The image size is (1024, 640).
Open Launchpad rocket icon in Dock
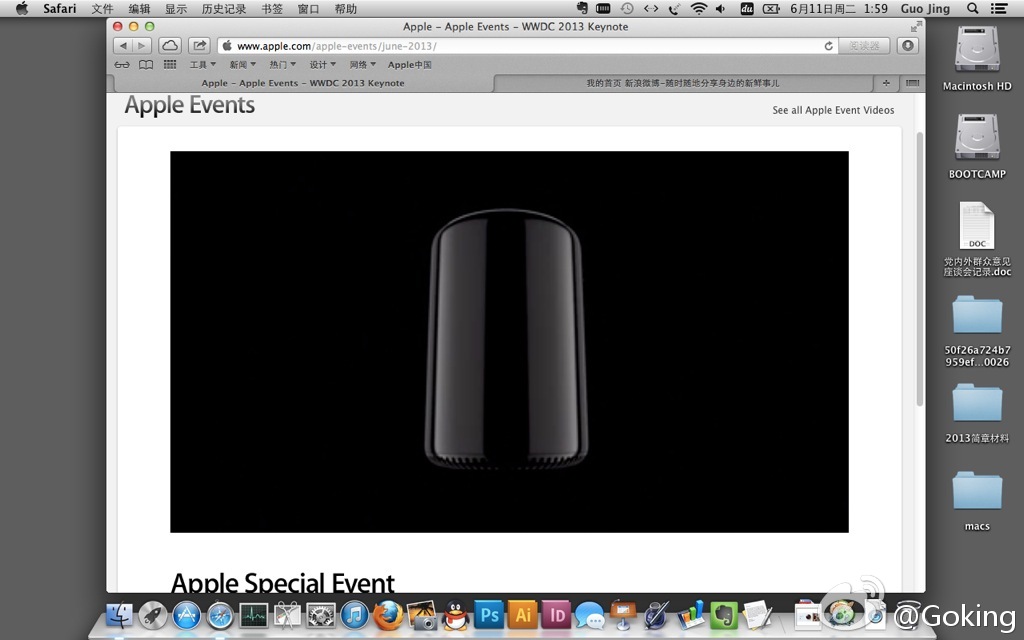click(x=153, y=615)
